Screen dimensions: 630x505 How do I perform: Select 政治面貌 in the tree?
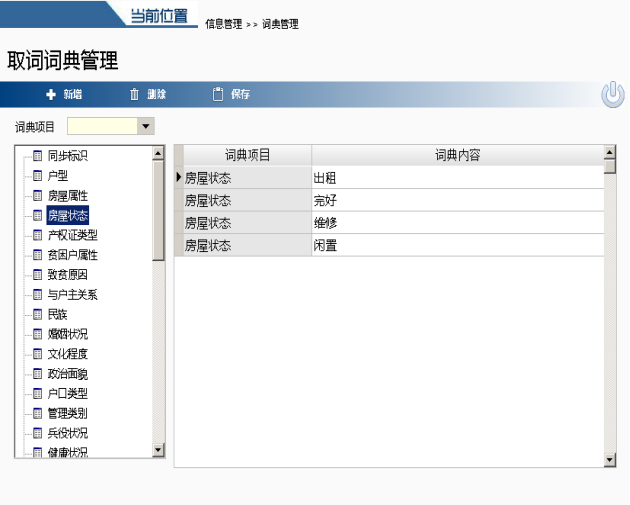point(68,374)
